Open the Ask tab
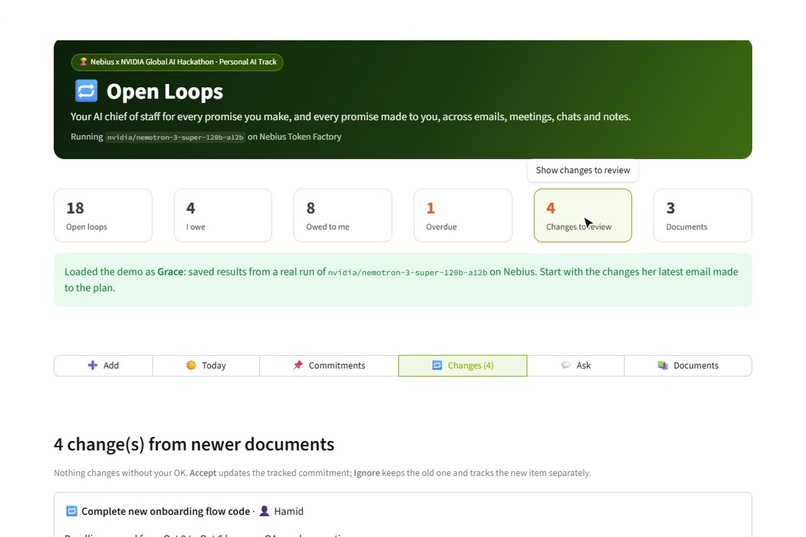 pos(576,366)
